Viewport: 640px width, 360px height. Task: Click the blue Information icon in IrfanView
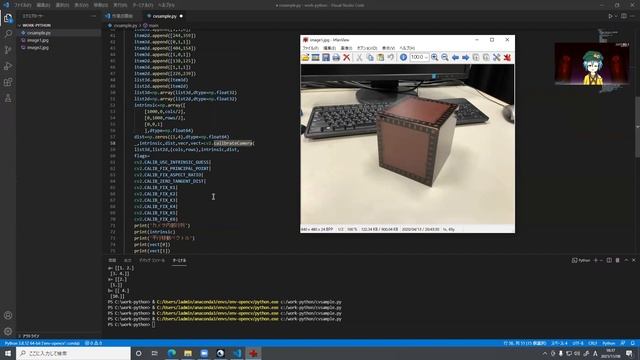(x=403, y=58)
